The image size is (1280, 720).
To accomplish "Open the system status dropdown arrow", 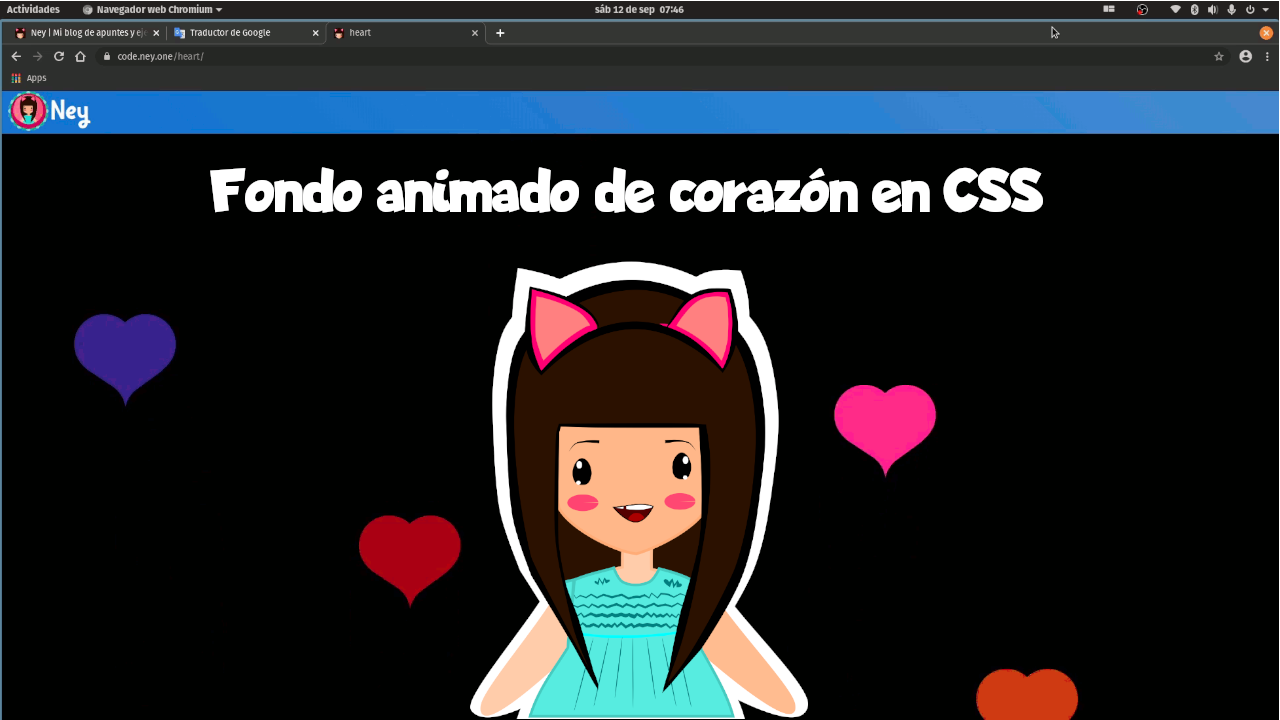I will tap(1267, 9).
